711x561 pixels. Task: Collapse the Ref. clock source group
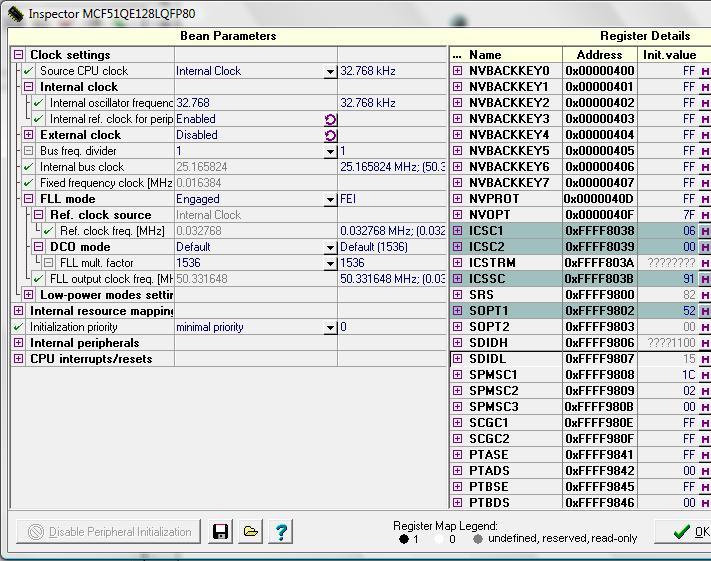pos(39,215)
